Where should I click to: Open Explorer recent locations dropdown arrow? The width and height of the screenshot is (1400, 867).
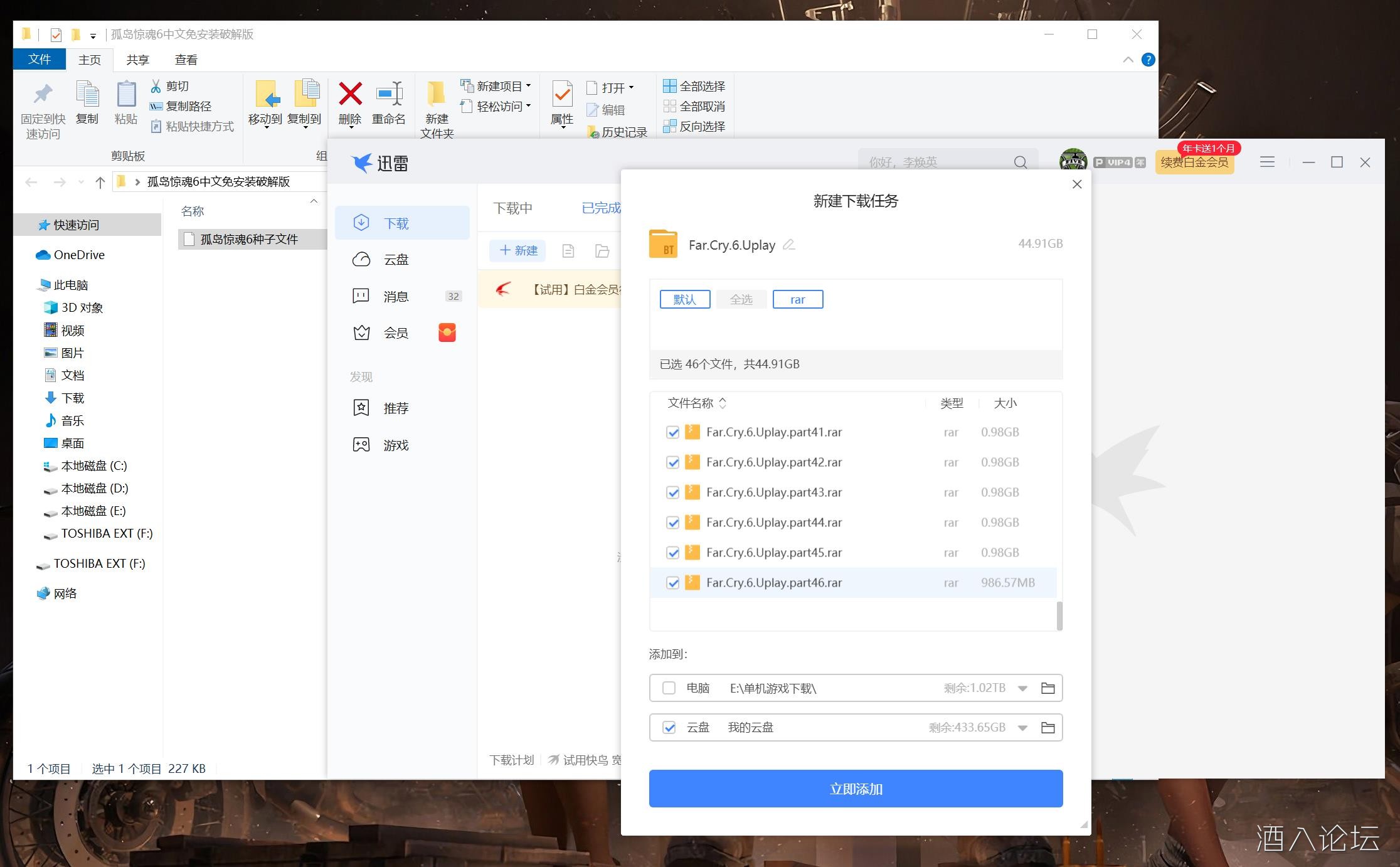pyautogui.click(x=81, y=182)
